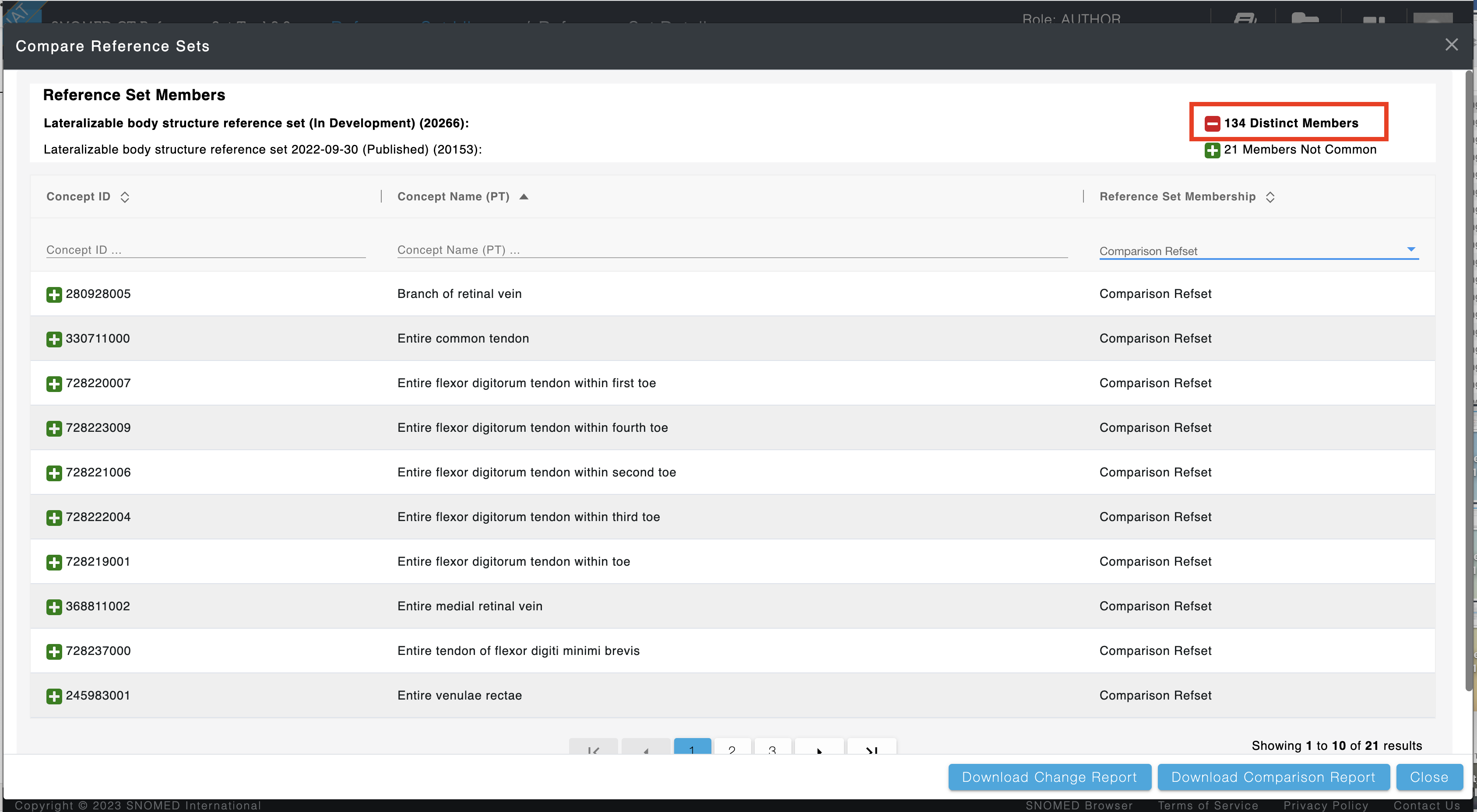
Task: Click Comparison Refset cell for Entire venulae rectae
Action: point(1155,696)
